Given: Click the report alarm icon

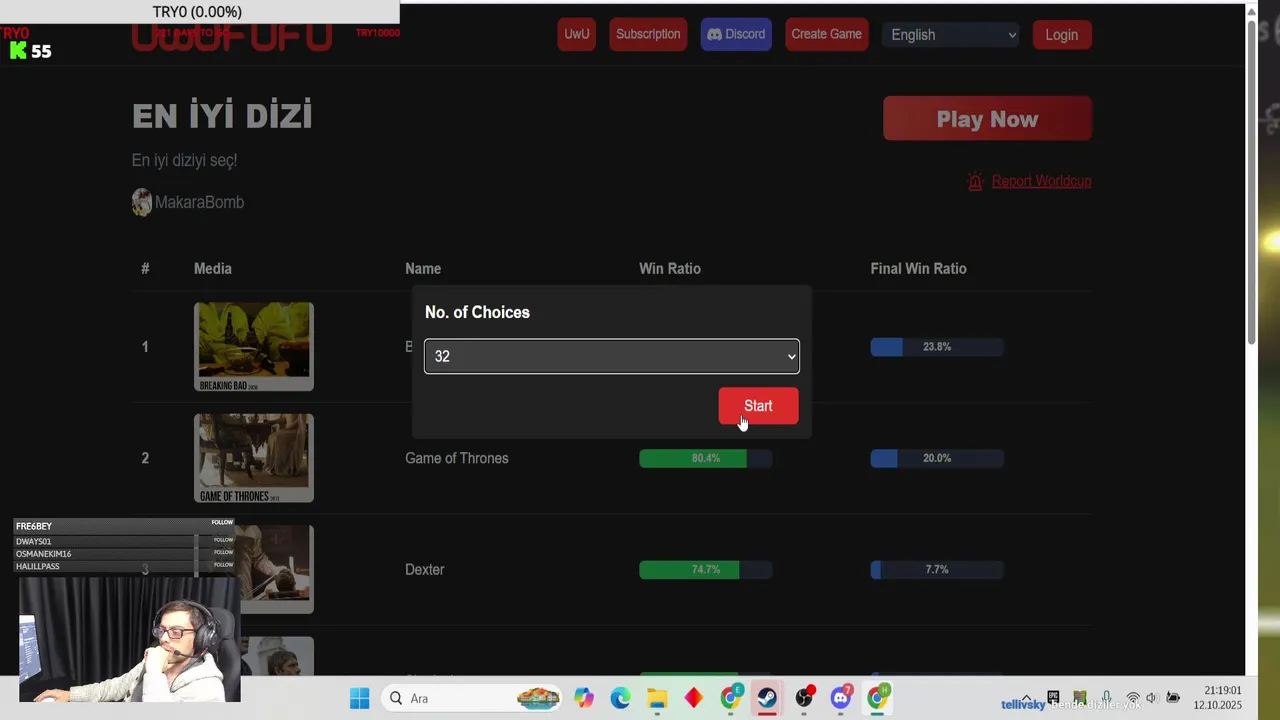Looking at the screenshot, I should [x=975, y=181].
